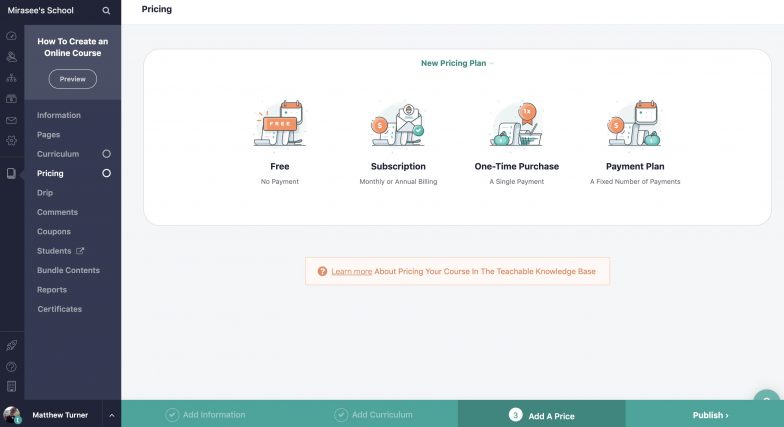The height and width of the screenshot is (427, 784).
Task: Open the Users icon in left rail
Action: pyautogui.click(x=12, y=57)
